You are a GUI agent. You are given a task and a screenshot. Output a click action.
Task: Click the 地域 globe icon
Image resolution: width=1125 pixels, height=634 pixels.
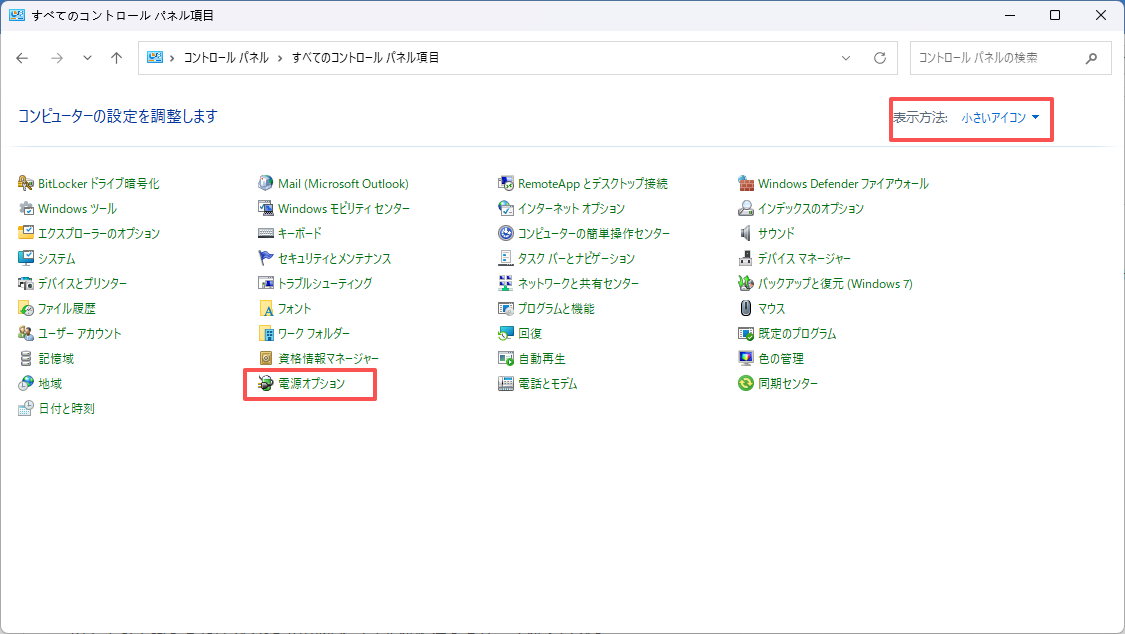click(x=26, y=384)
